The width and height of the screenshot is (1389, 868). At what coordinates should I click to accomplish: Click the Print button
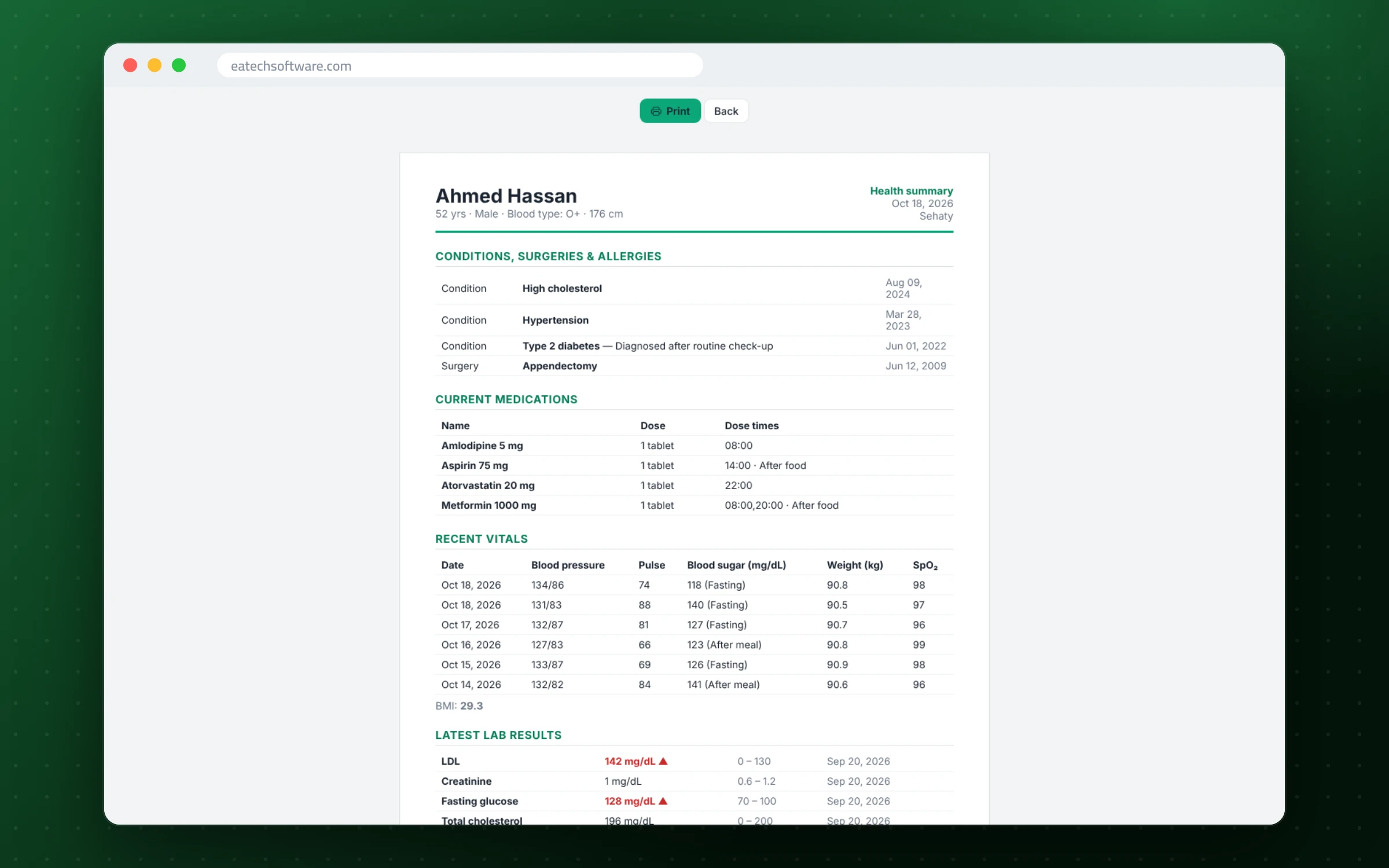(670, 111)
